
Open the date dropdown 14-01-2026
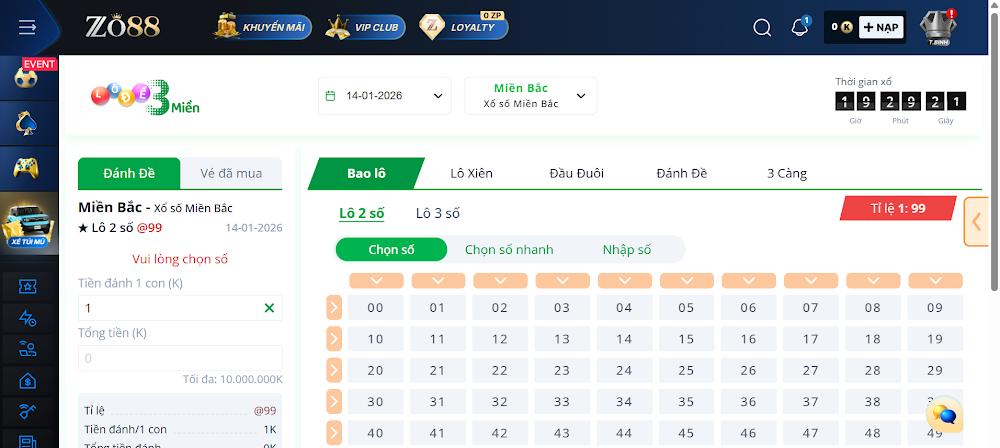[385, 96]
